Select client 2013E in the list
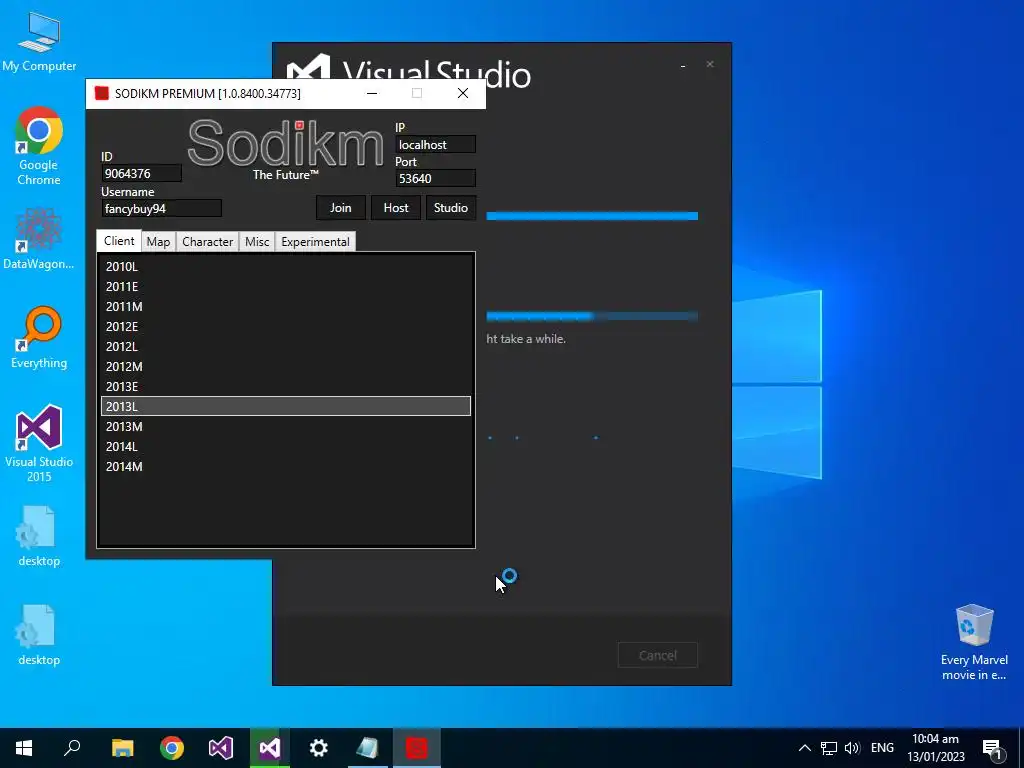The width and height of the screenshot is (1024, 768). 286,387
